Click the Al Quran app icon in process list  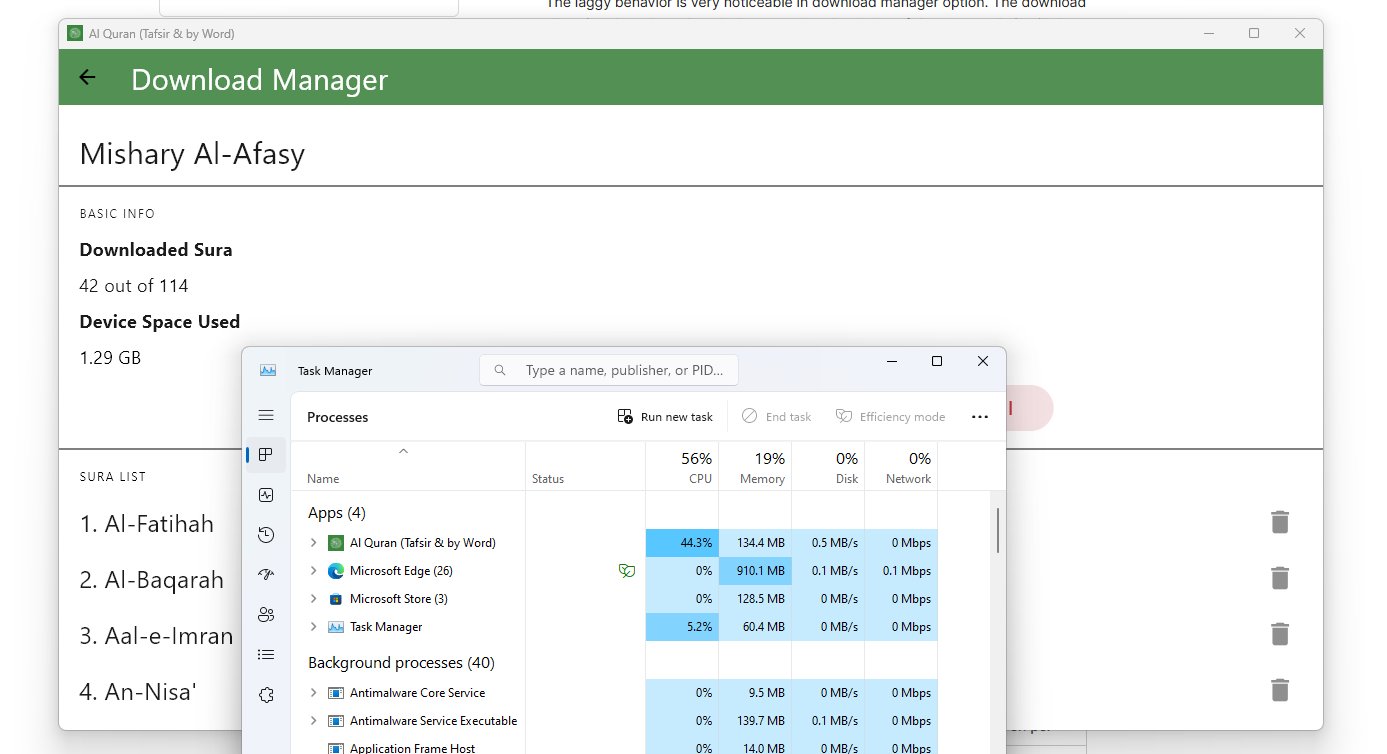[336, 543]
